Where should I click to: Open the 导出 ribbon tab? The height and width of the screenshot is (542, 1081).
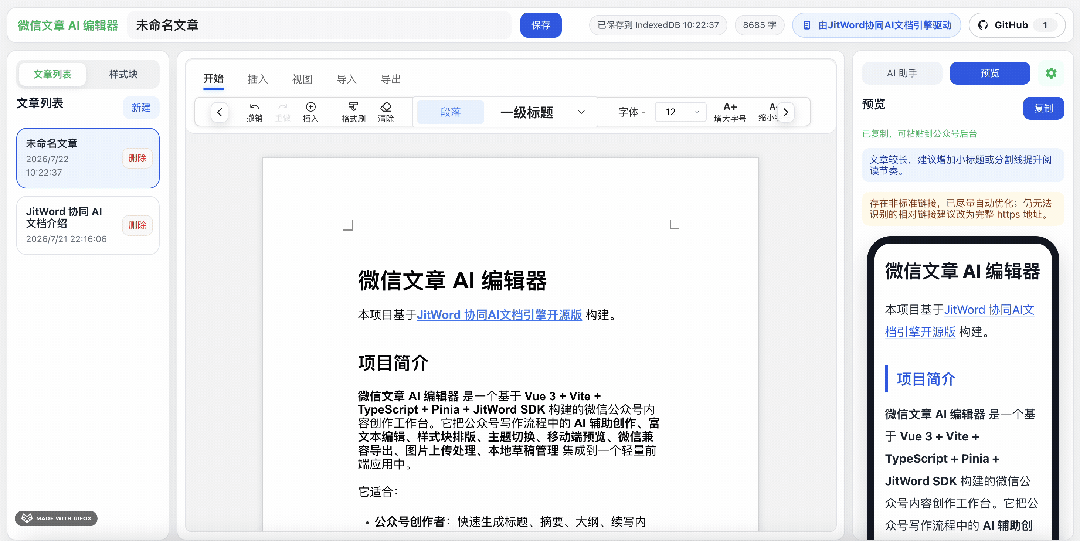click(391, 79)
